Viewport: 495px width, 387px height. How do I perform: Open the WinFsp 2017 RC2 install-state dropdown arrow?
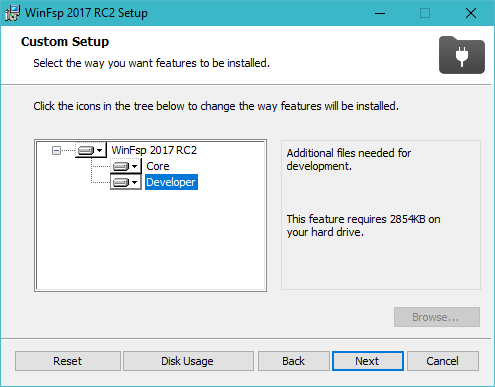pyautogui.click(x=100, y=151)
